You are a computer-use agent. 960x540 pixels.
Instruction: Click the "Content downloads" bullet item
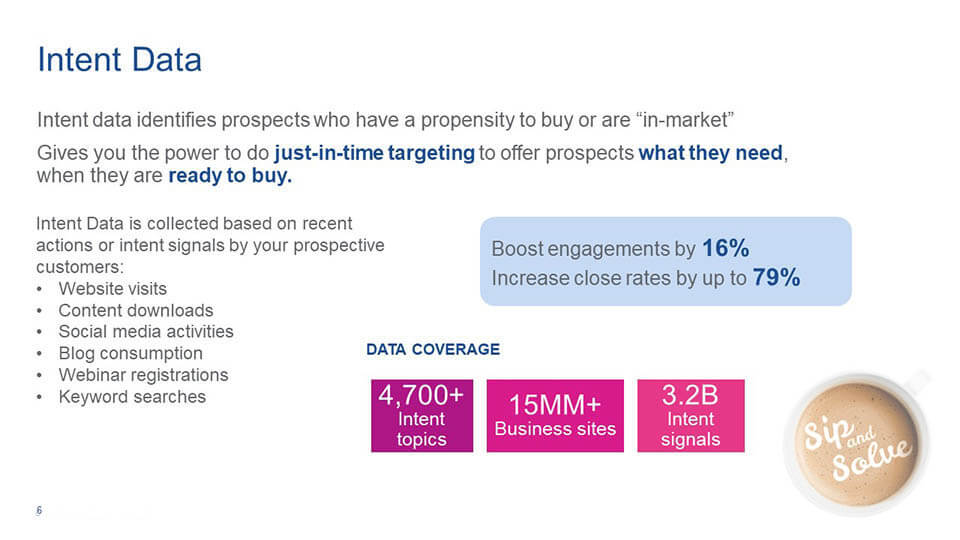[136, 310]
